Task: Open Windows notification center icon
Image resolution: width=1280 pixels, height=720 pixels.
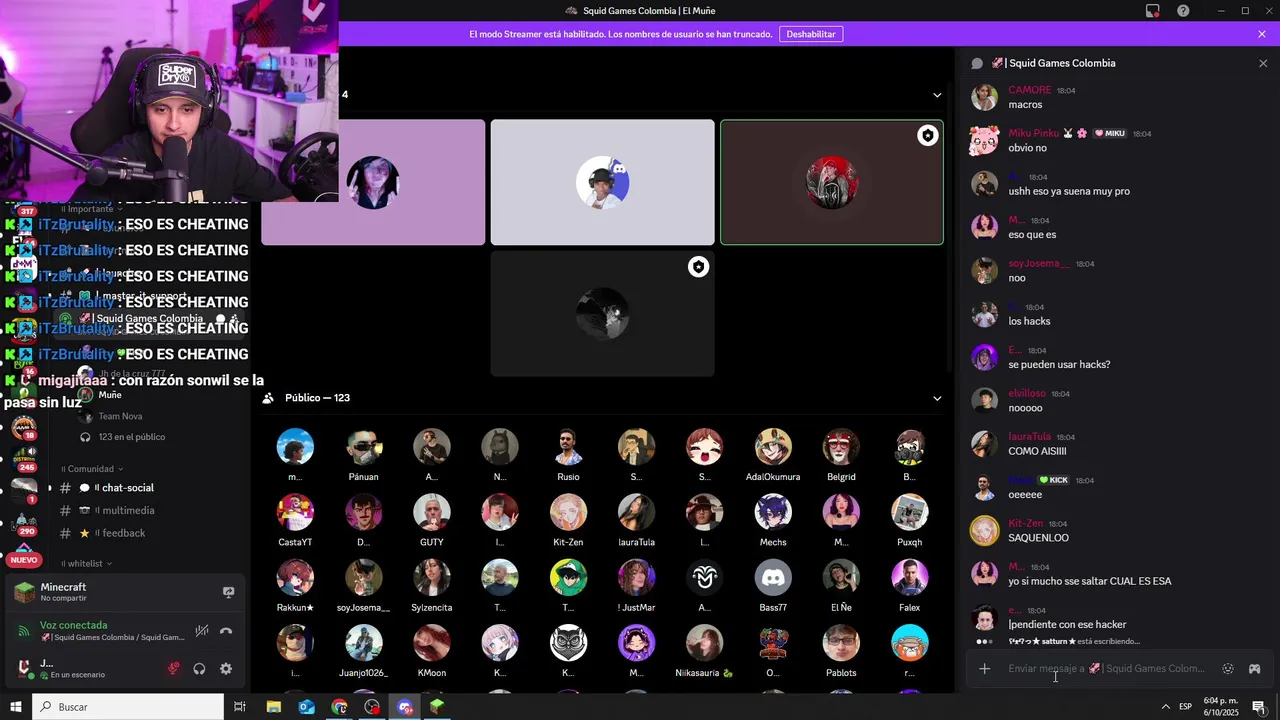Action: (1259, 707)
